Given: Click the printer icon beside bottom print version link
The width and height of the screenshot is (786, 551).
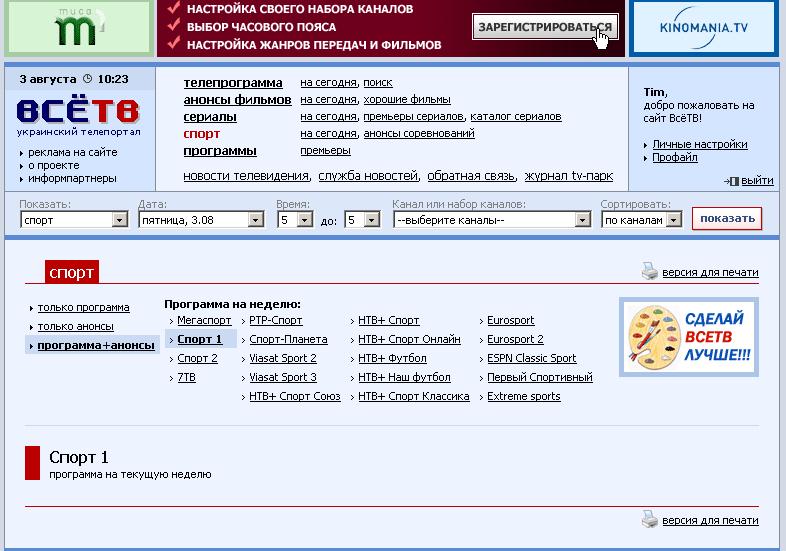Looking at the screenshot, I should point(650,519).
